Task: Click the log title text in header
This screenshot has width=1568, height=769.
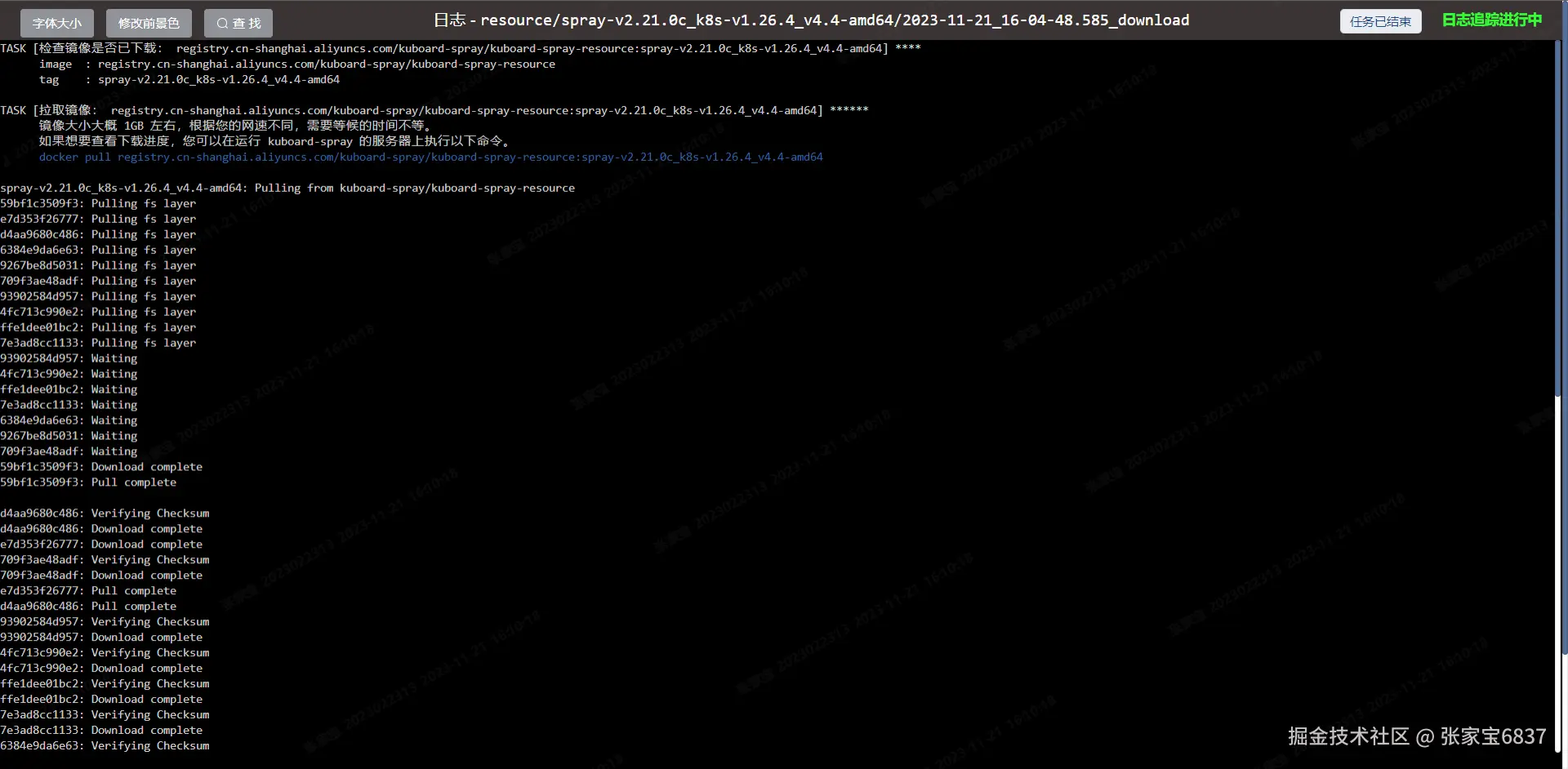Action: [811, 20]
